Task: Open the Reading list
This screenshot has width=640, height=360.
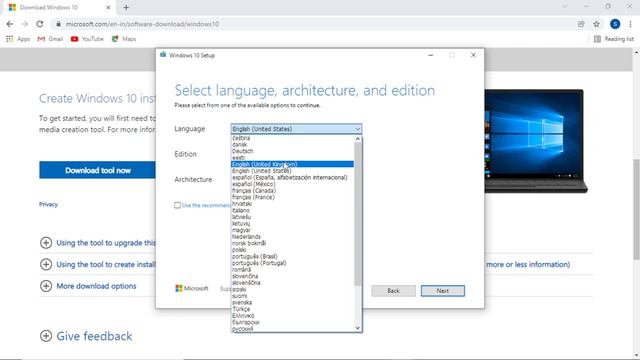Action: (x=613, y=39)
